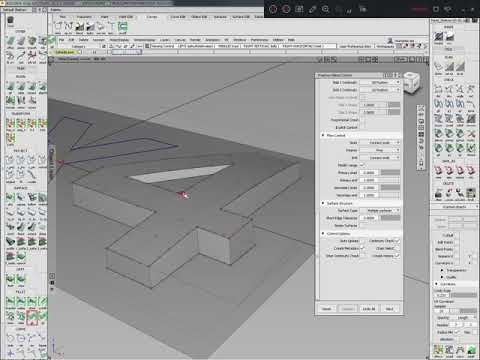
Task: Open the Side 2 Continuity dropdown
Action: click(380, 90)
